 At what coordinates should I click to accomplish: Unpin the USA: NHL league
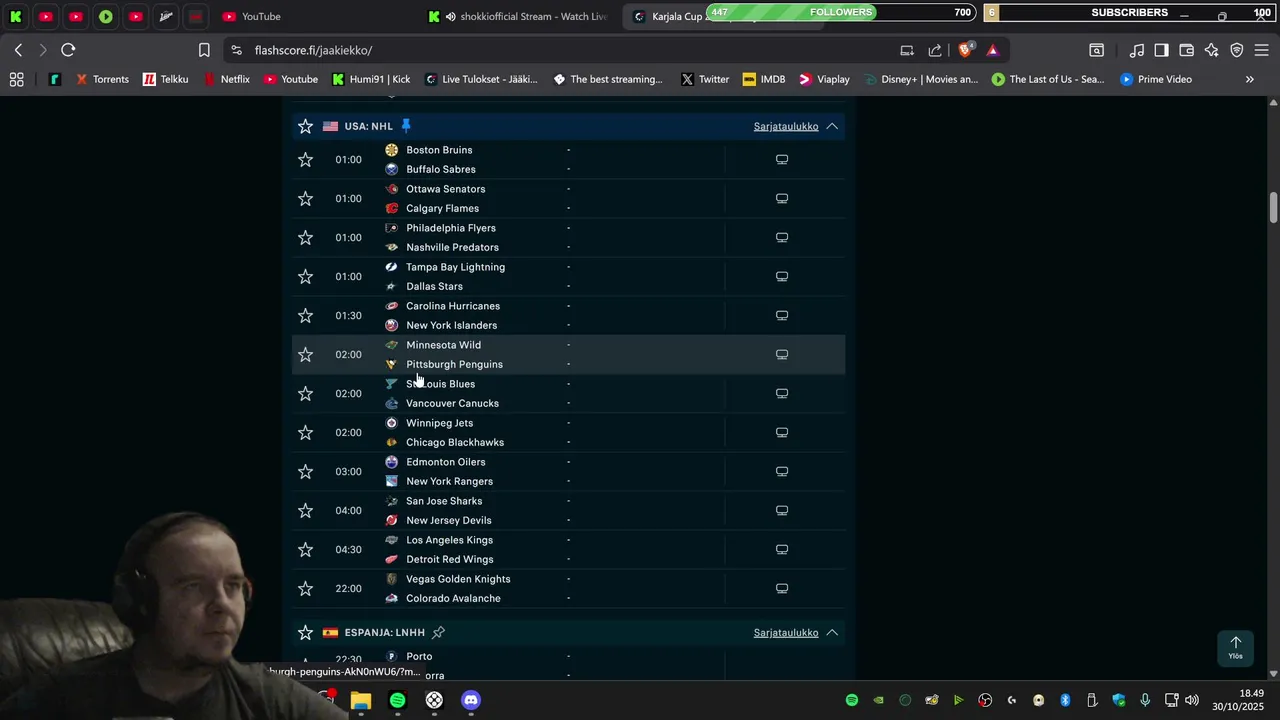pos(406,126)
